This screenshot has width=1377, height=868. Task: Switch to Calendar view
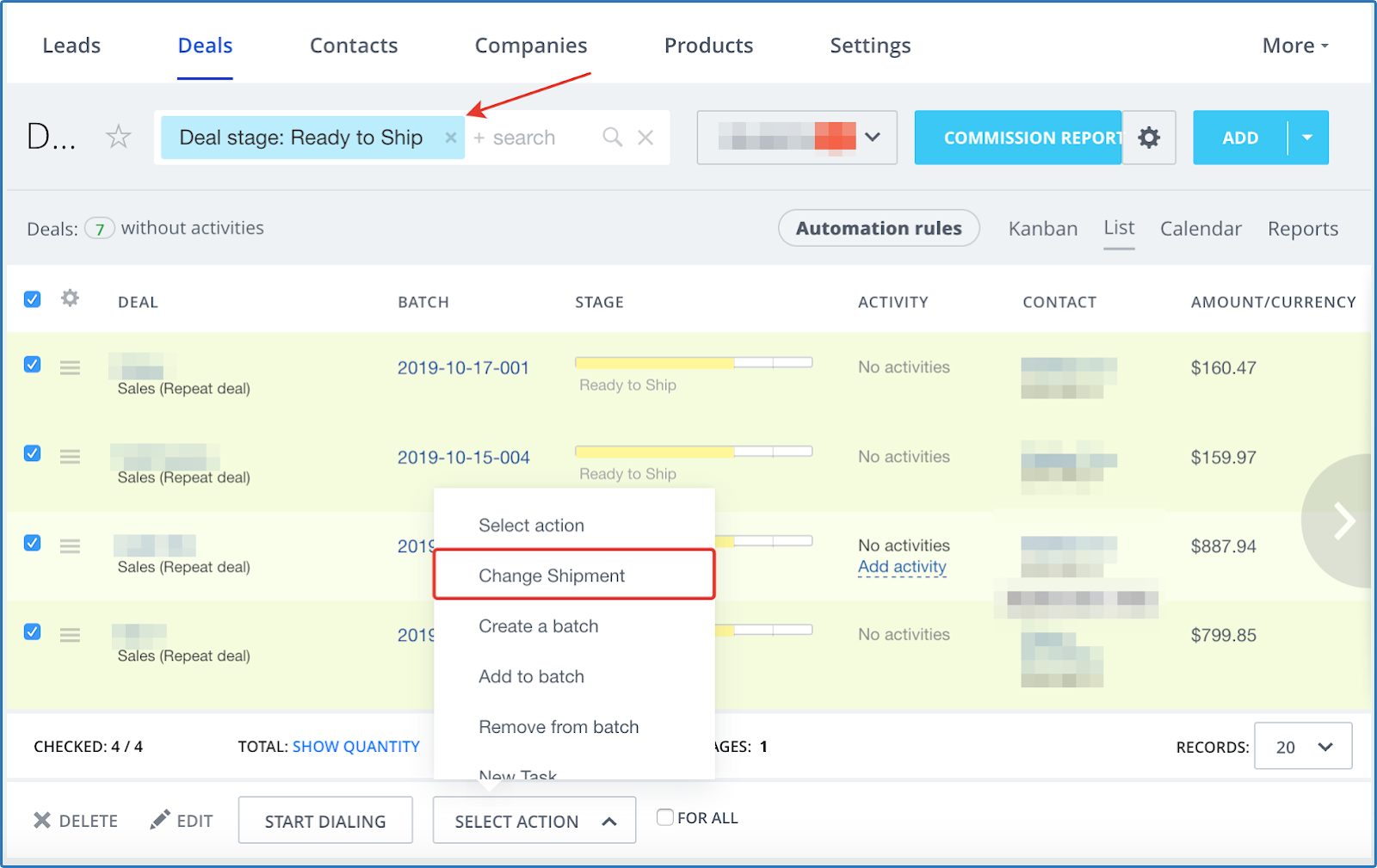pos(1201,229)
